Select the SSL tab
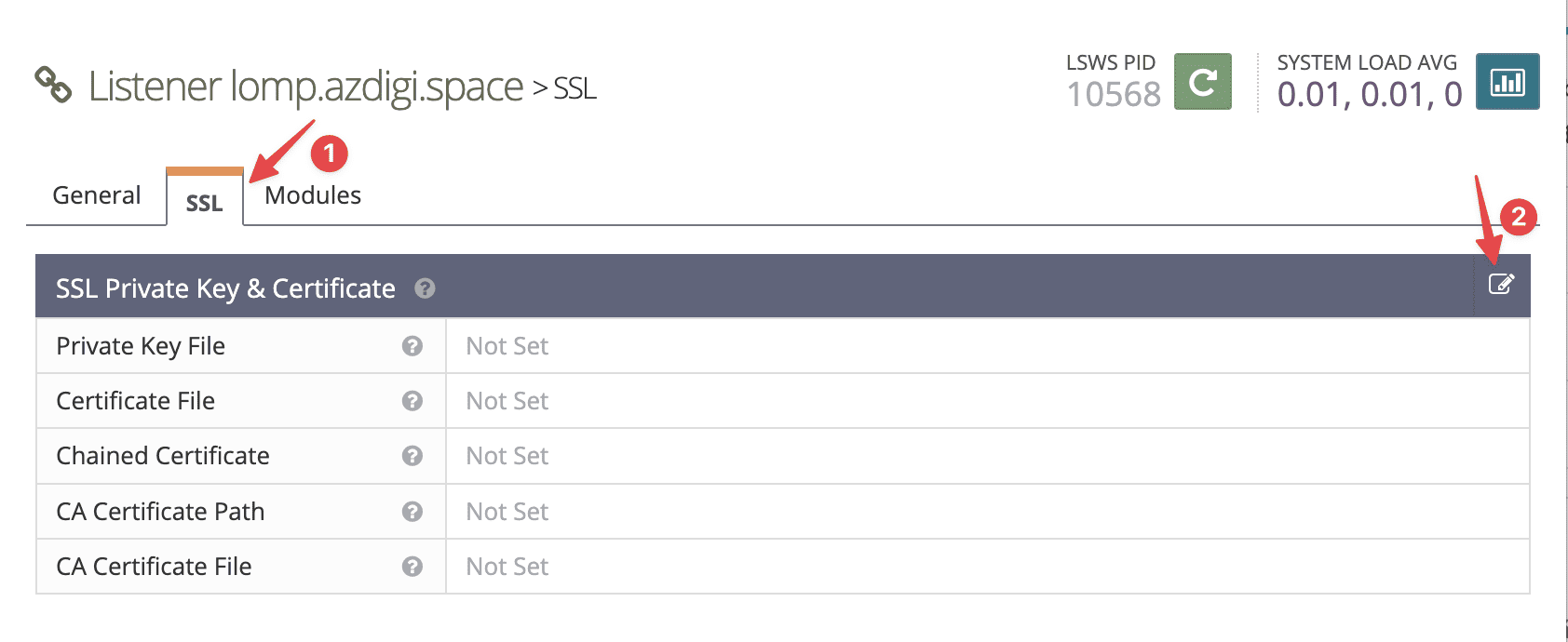The width and height of the screenshot is (1568, 642). 204,203
